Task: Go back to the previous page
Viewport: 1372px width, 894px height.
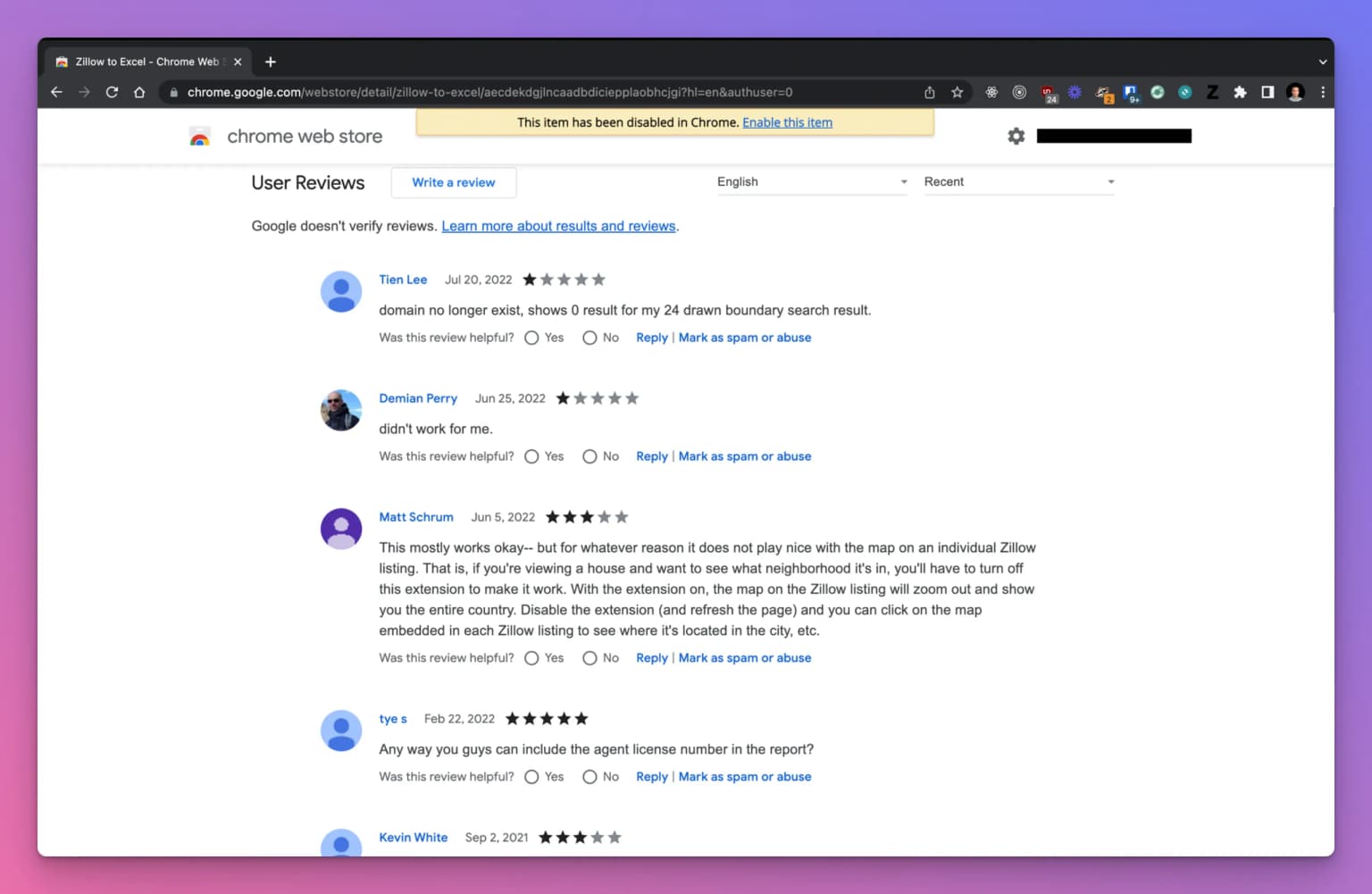Action: [x=56, y=92]
